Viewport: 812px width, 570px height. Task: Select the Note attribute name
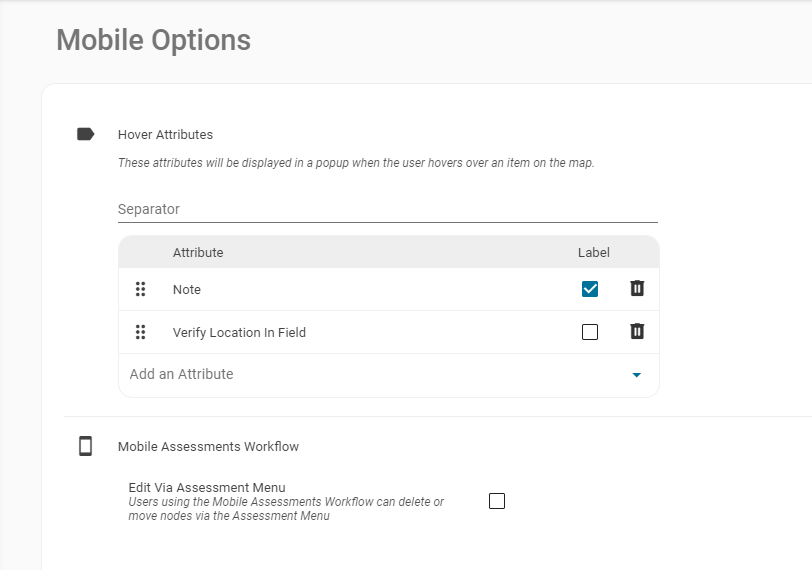(x=187, y=289)
